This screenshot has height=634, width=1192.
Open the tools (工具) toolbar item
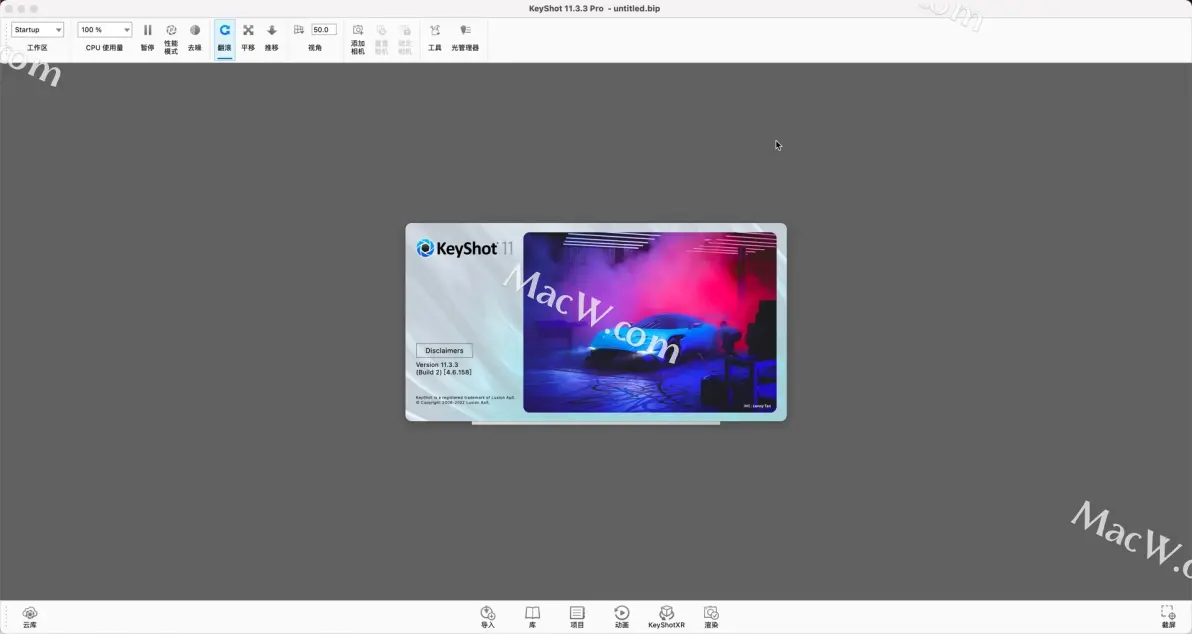pos(435,38)
